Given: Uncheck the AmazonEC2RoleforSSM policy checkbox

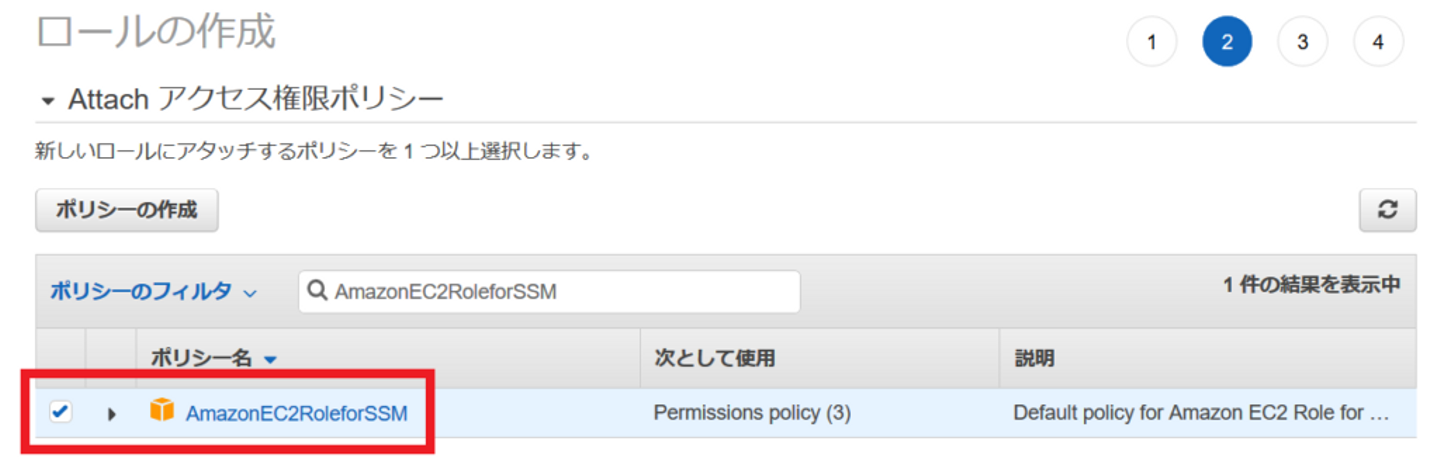Looking at the screenshot, I should pos(61,411).
